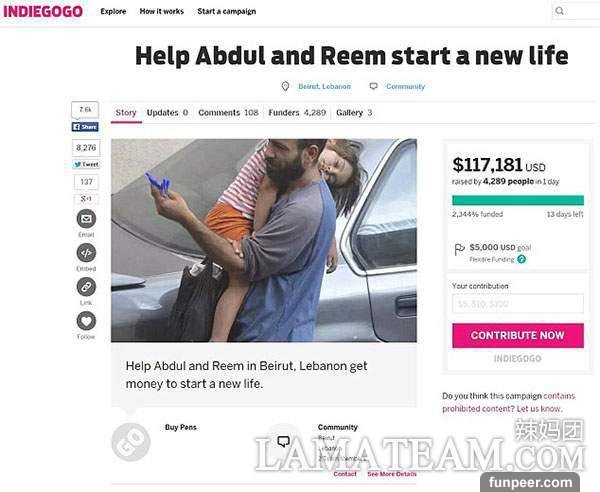
Task: Open the Embed code icon
Action: [86, 253]
